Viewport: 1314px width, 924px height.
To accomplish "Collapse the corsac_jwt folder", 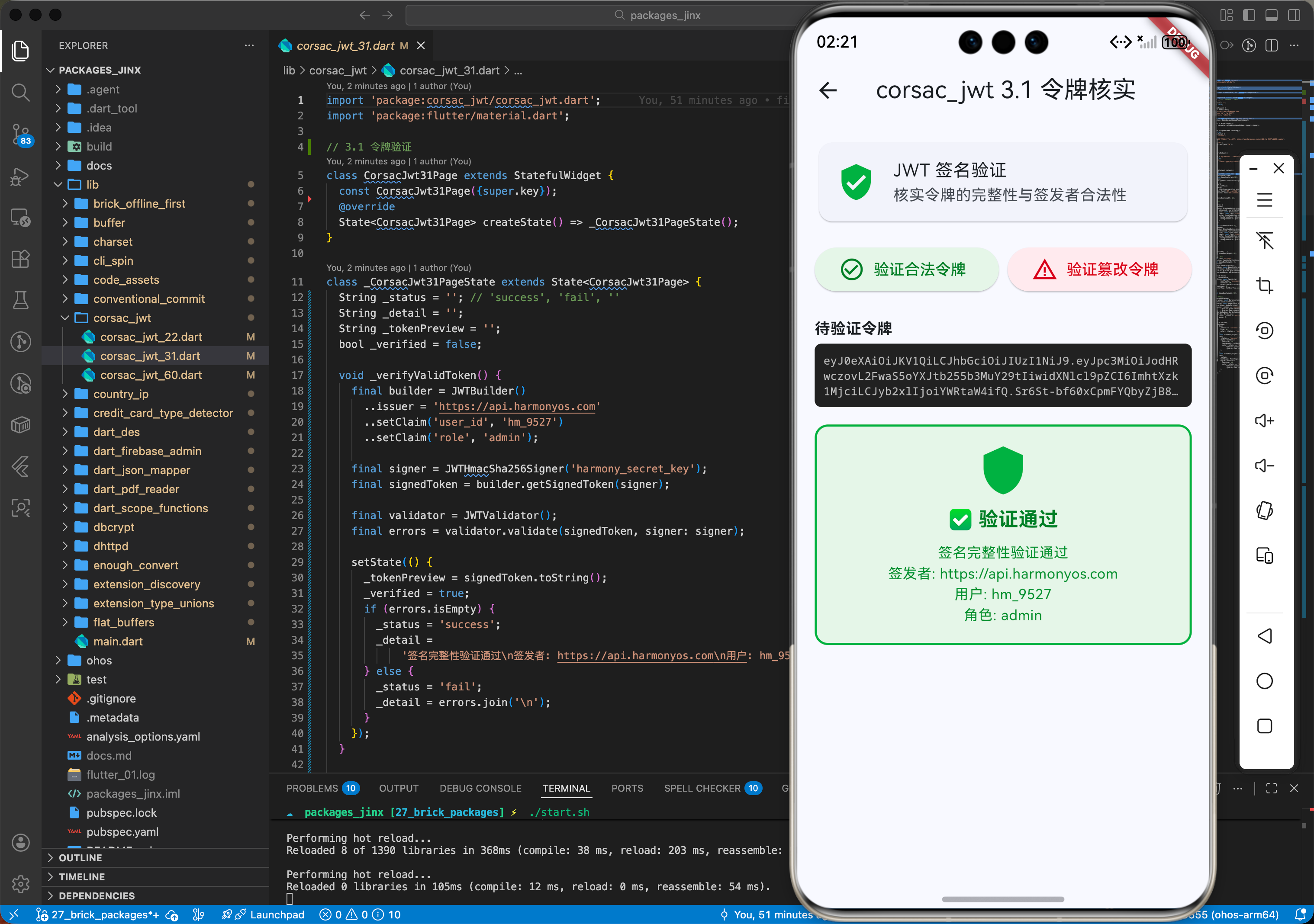I will [x=122, y=318].
